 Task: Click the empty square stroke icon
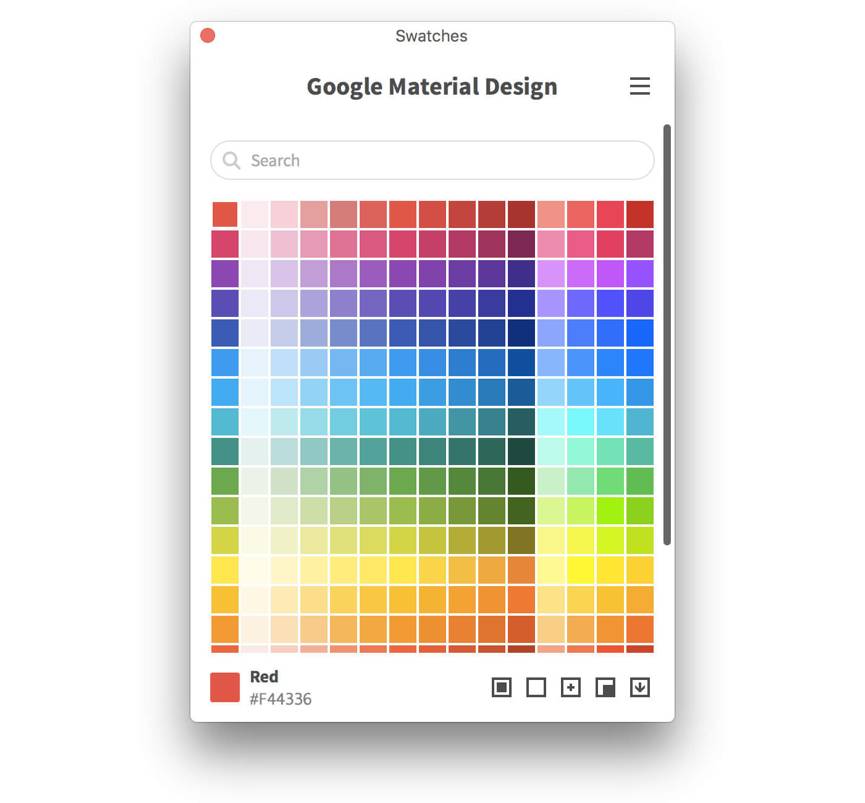[536, 687]
